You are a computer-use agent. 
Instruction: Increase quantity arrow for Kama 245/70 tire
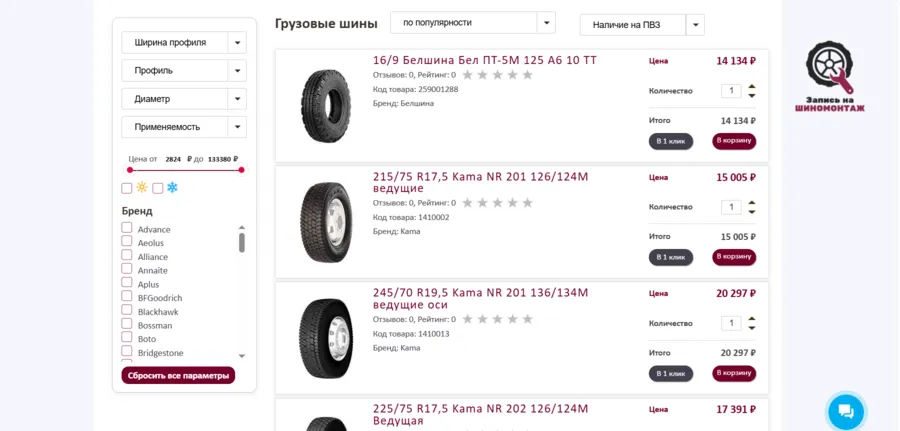pyautogui.click(x=752, y=319)
